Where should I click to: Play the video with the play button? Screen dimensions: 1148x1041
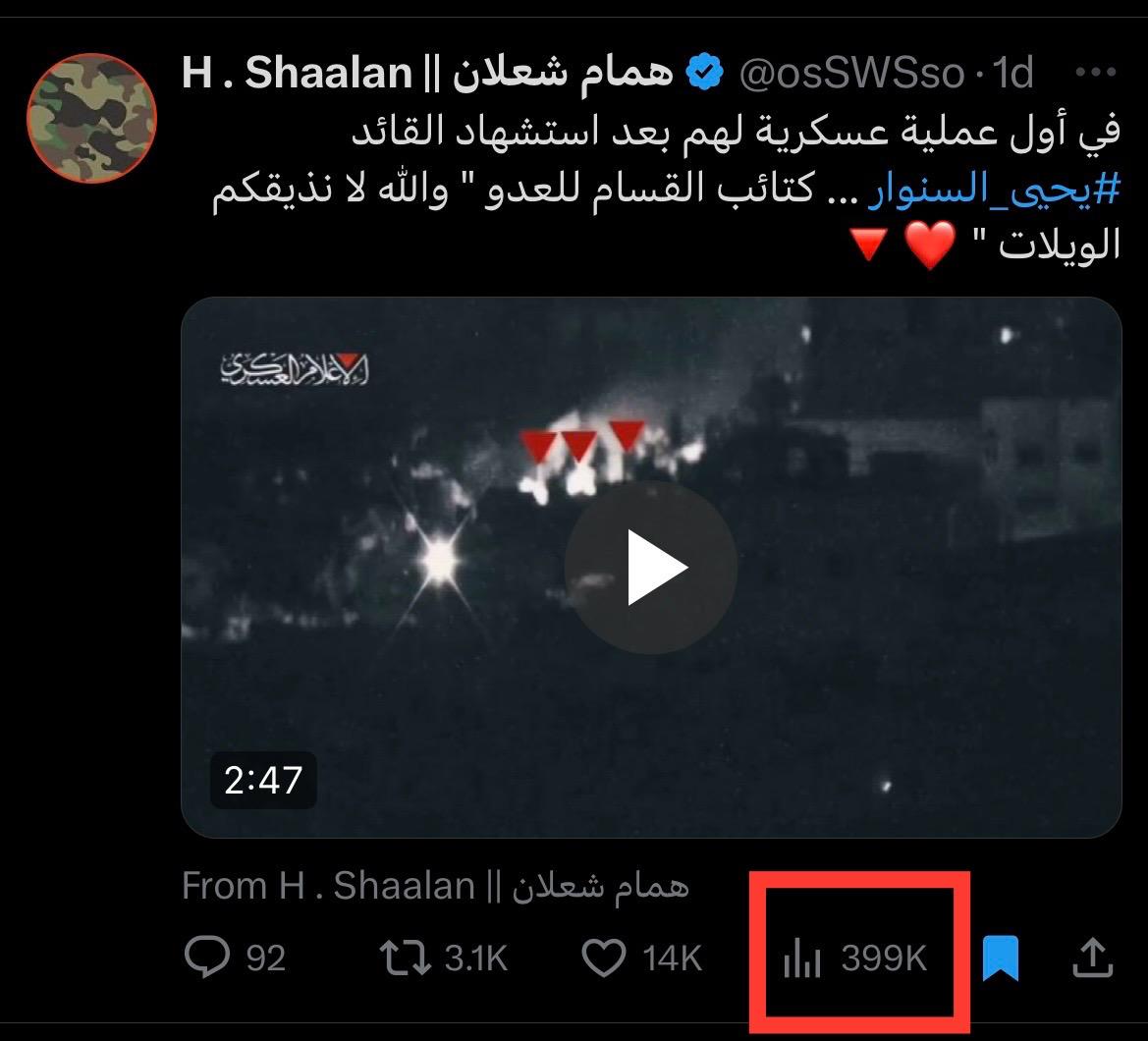651,568
